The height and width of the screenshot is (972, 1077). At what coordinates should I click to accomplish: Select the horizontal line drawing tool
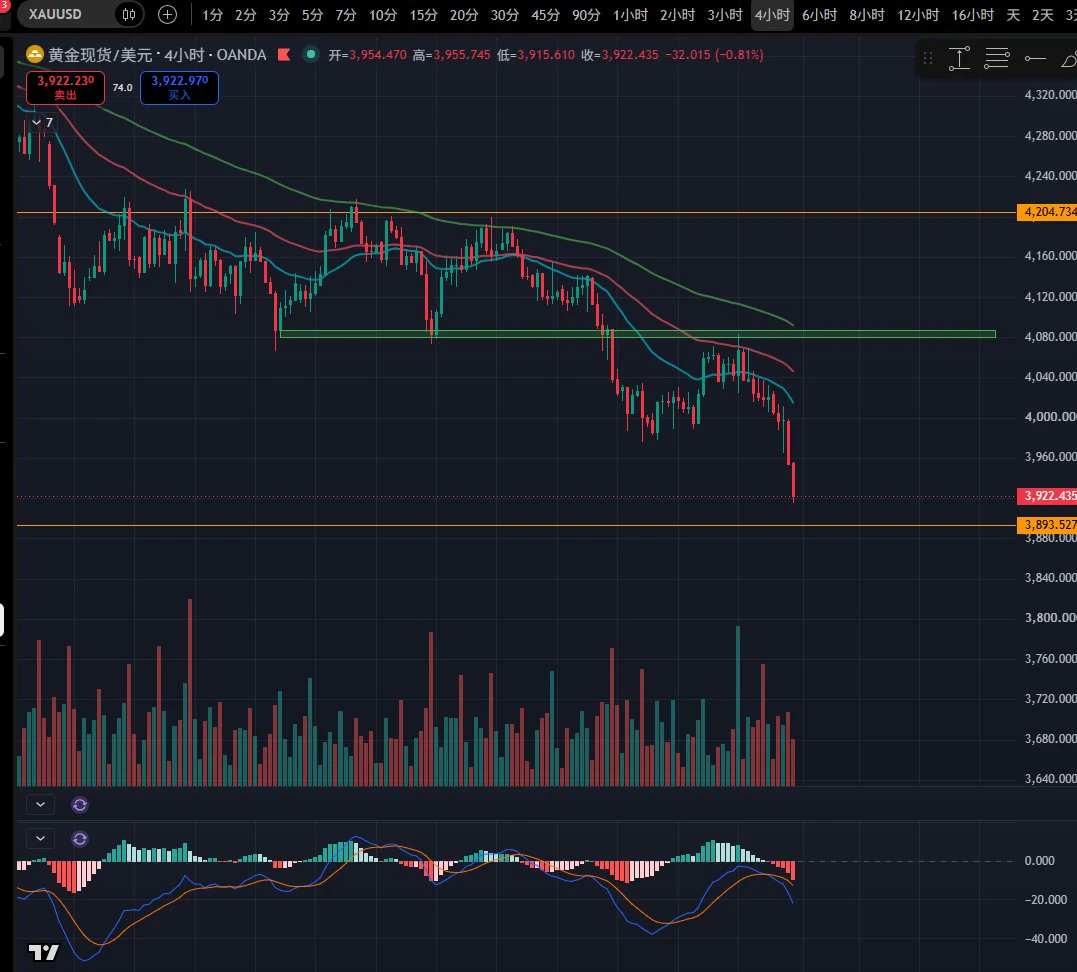coord(1035,58)
